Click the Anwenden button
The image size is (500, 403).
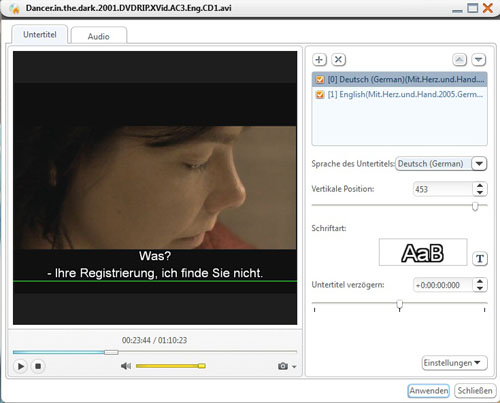[x=429, y=391]
